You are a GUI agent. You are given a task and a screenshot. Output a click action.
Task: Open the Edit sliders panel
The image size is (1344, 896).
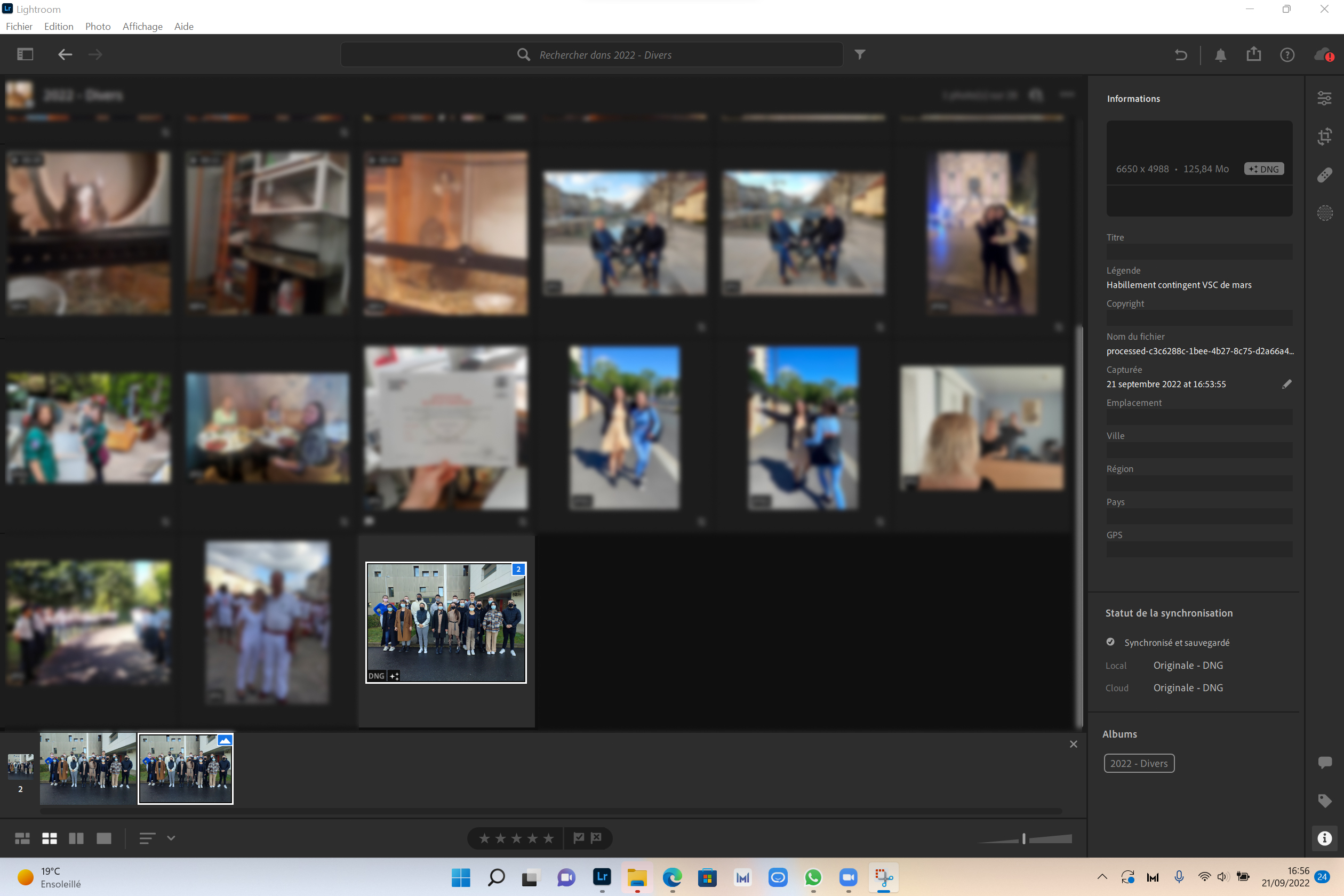tap(1325, 98)
